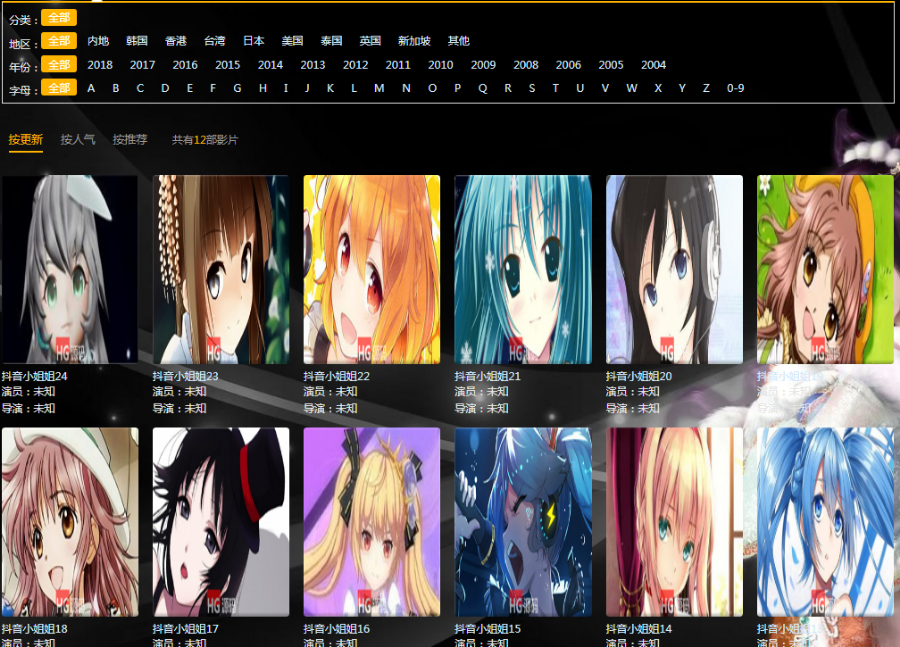
Task: Click the title text 抖音小姐姐16
Action: pyautogui.click(x=336, y=629)
